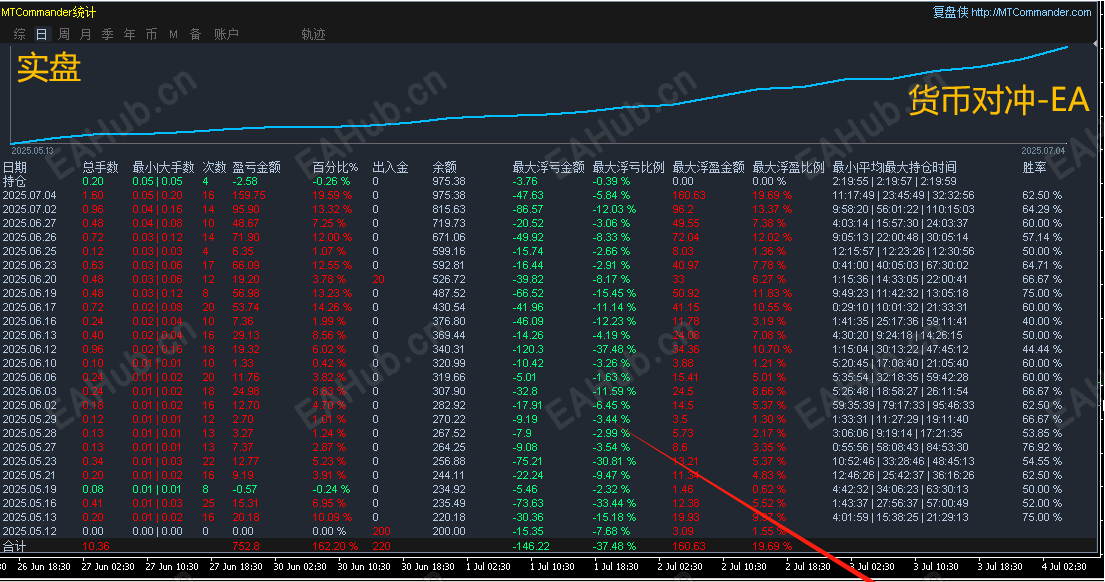Viewport: 1105px width, 582px height.
Task: Click the 日期 column header
Action: tap(15, 167)
